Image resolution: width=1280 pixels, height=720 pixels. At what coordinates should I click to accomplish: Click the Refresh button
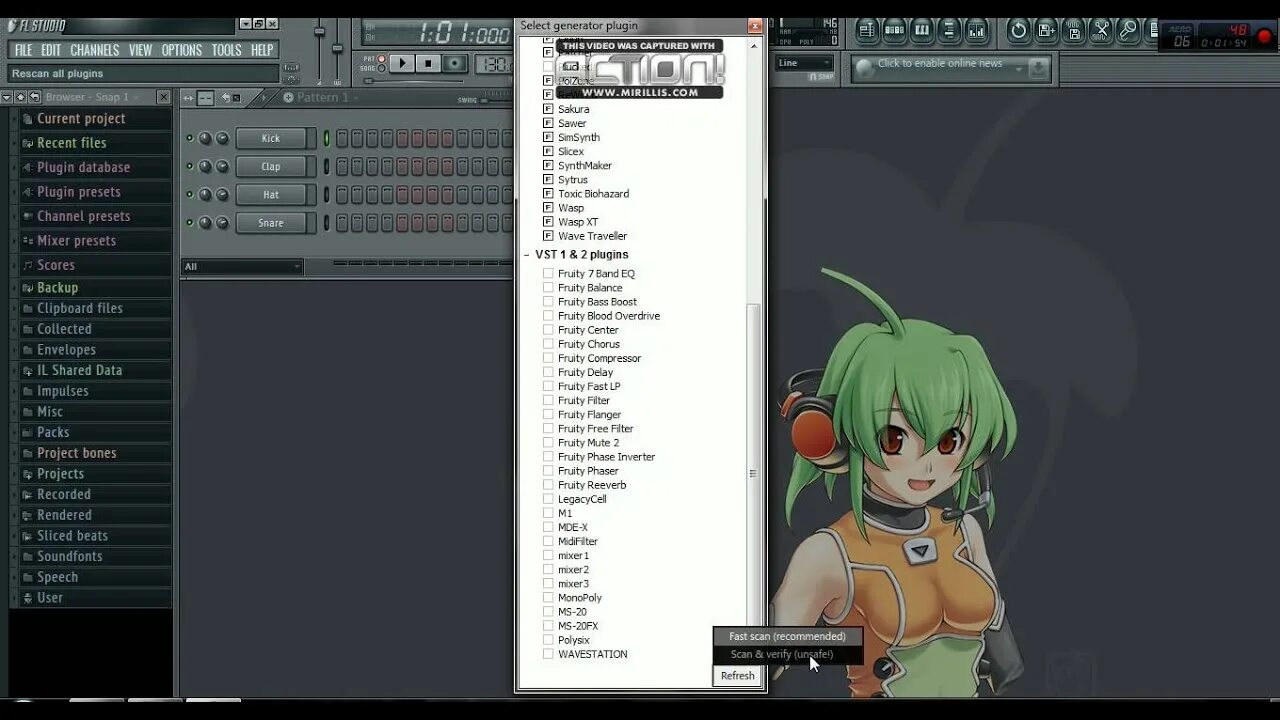[x=738, y=676]
